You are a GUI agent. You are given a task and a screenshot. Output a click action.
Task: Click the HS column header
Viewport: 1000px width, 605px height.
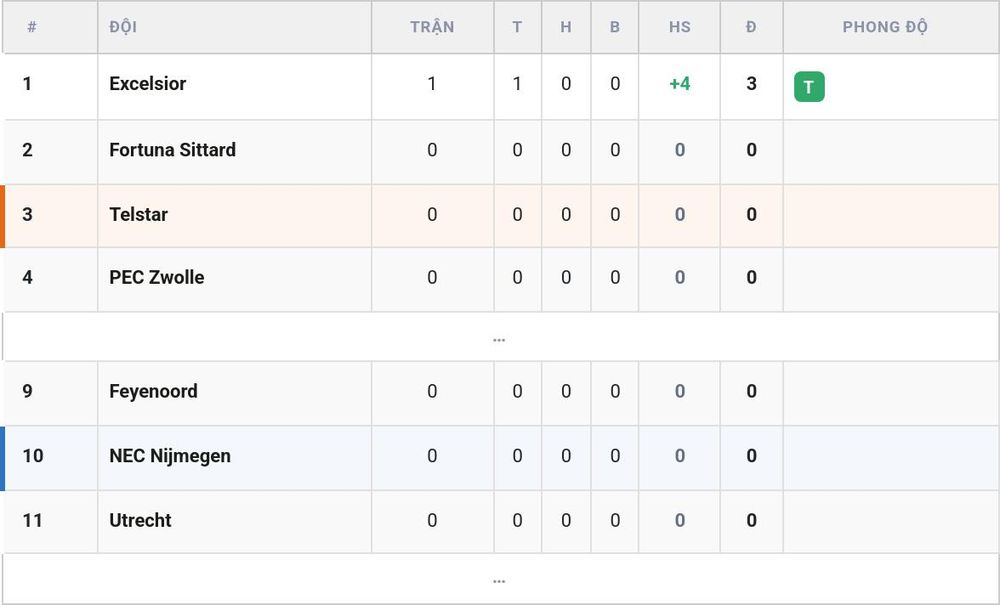[x=680, y=27]
